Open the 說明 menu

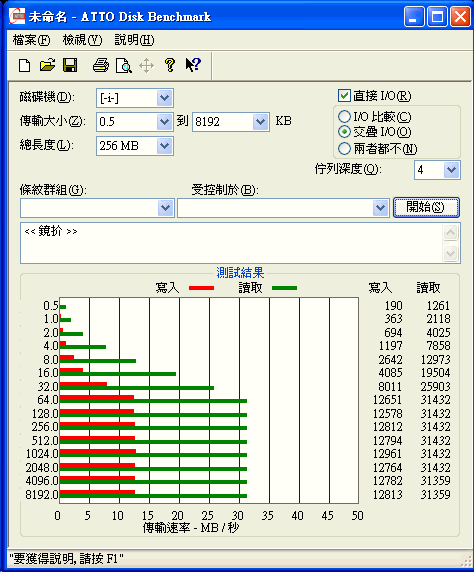[134, 40]
